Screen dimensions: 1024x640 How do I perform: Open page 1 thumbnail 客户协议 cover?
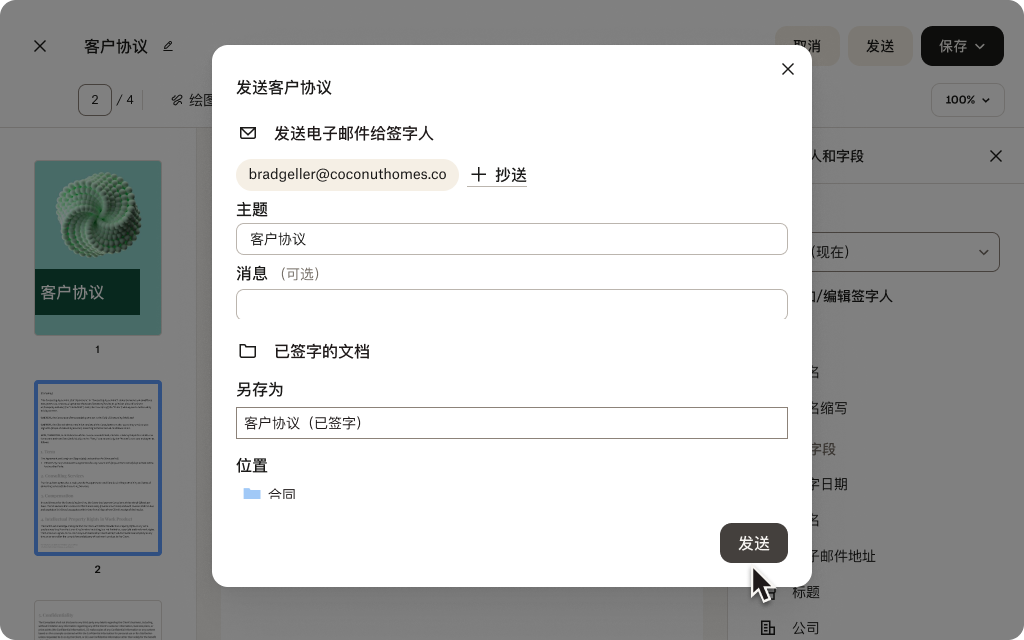tap(98, 248)
